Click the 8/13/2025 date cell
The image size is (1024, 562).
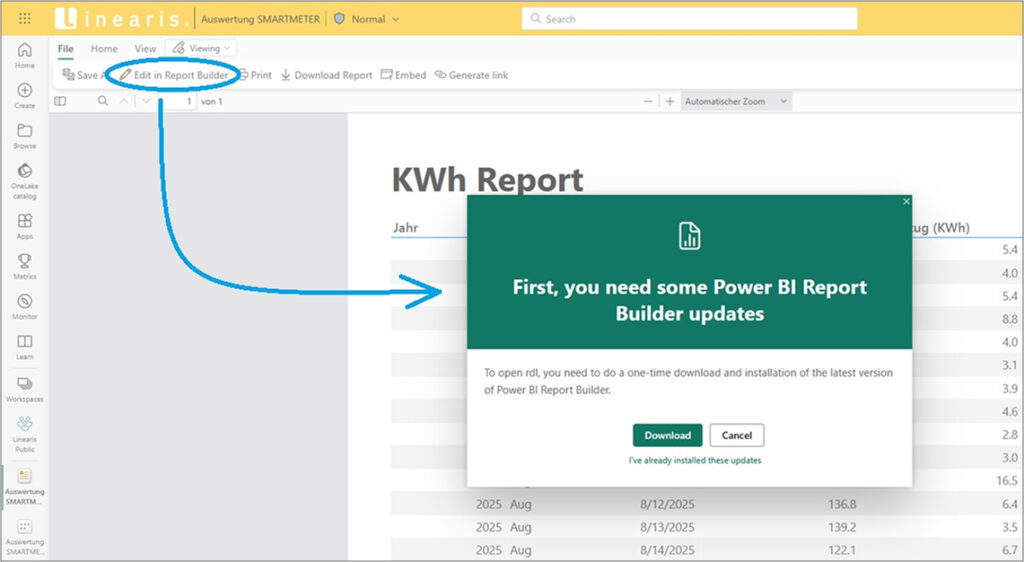click(x=667, y=527)
